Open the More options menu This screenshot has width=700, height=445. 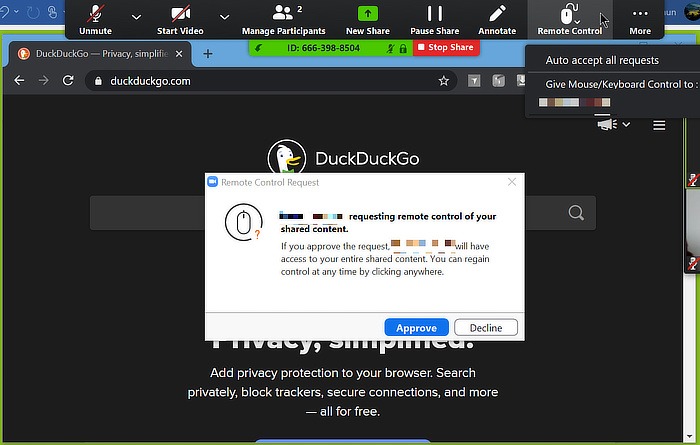640,20
